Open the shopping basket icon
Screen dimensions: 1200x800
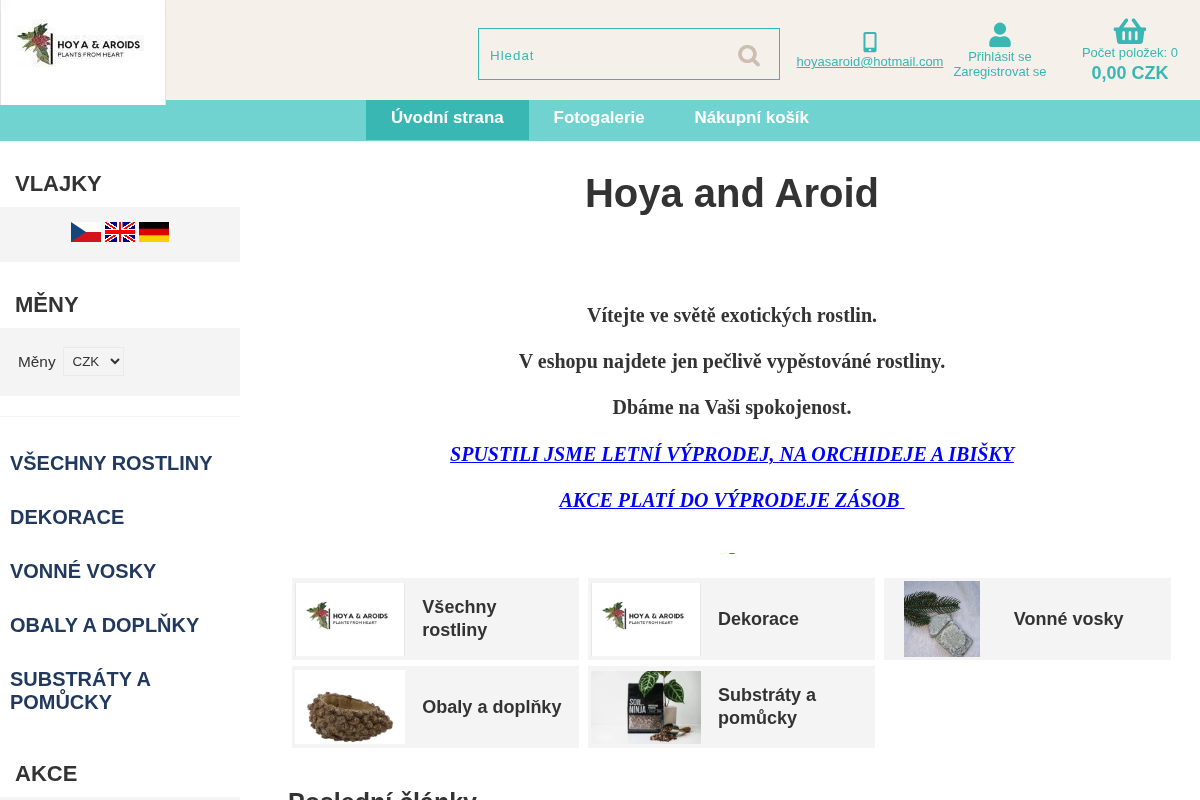point(1130,31)
